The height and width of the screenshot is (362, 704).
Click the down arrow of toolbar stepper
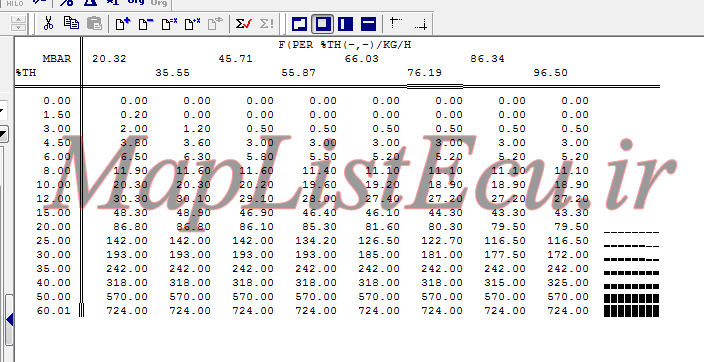click(x=18, y=28)
